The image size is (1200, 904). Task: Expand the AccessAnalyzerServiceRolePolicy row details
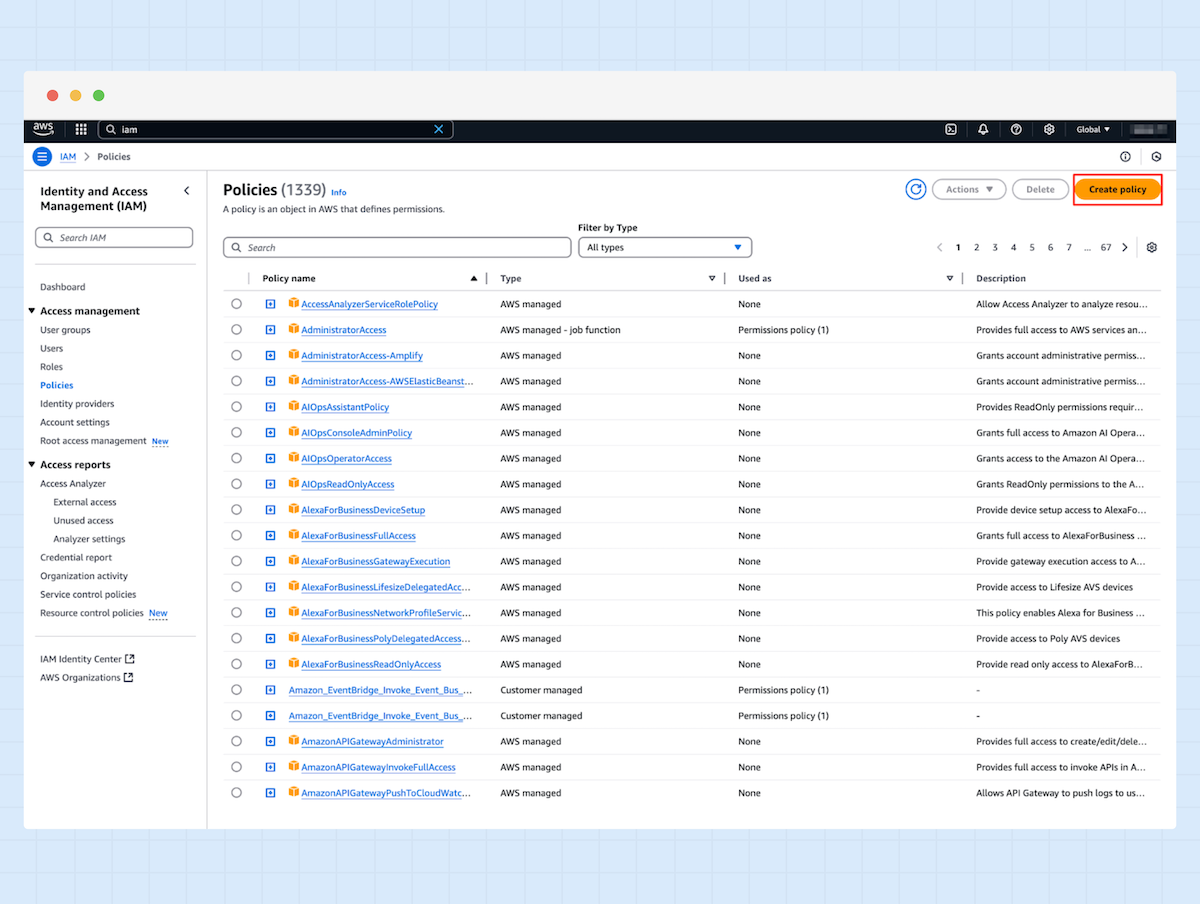click(x=270, y=304)
